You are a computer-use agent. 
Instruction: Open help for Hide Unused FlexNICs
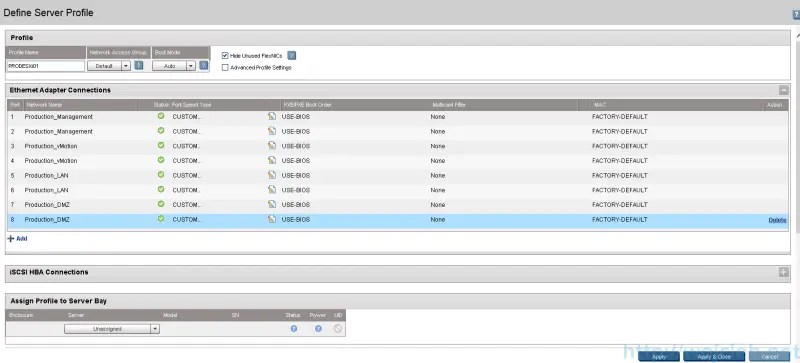coord(292,56)
